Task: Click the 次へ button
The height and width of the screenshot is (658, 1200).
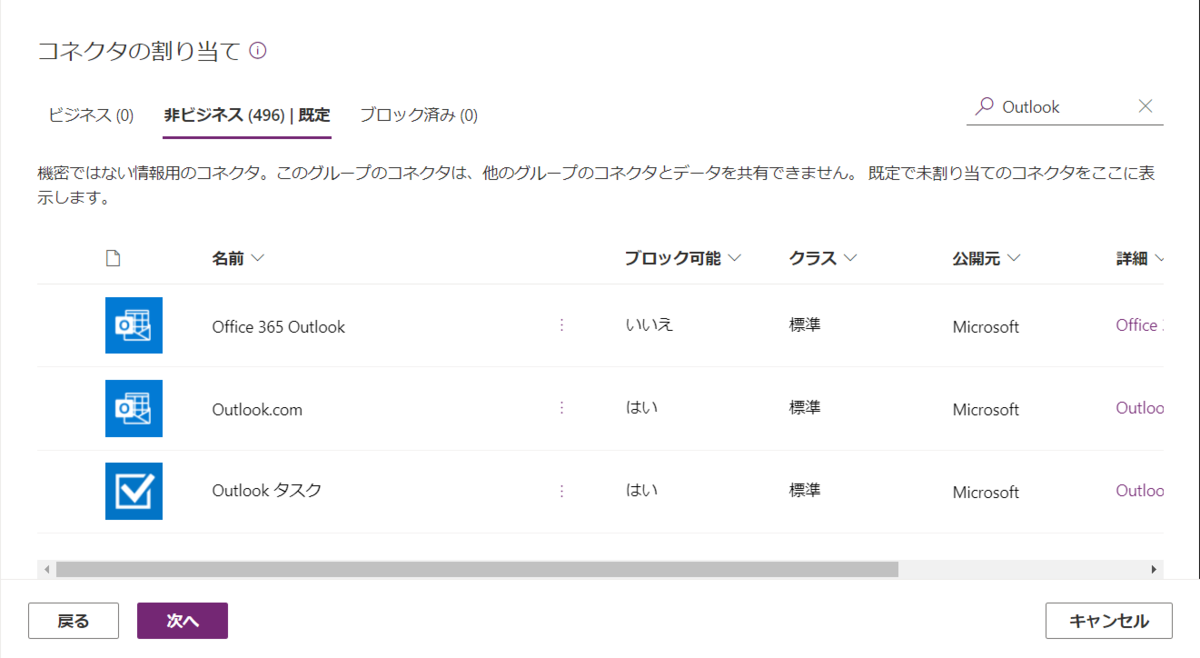Action: (x=182, y=621)
